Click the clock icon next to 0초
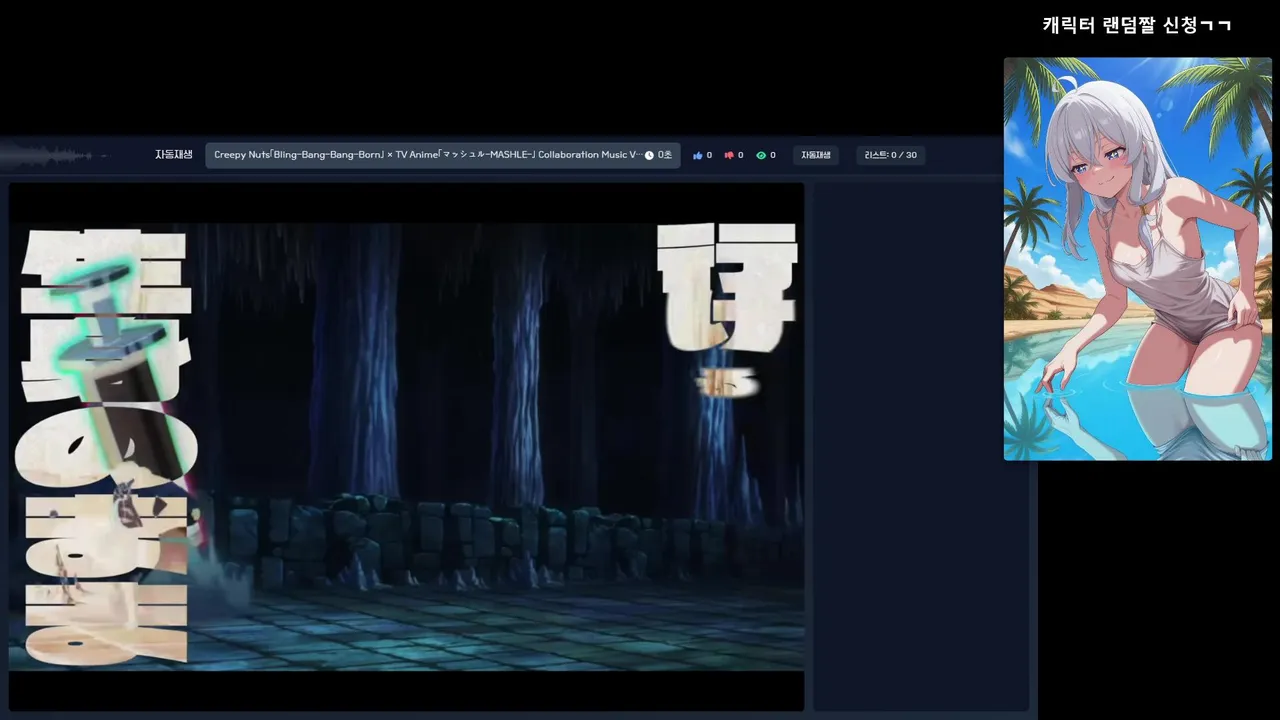The height and width of the screenshot is (720, 1280). click(x=649, y=155)
